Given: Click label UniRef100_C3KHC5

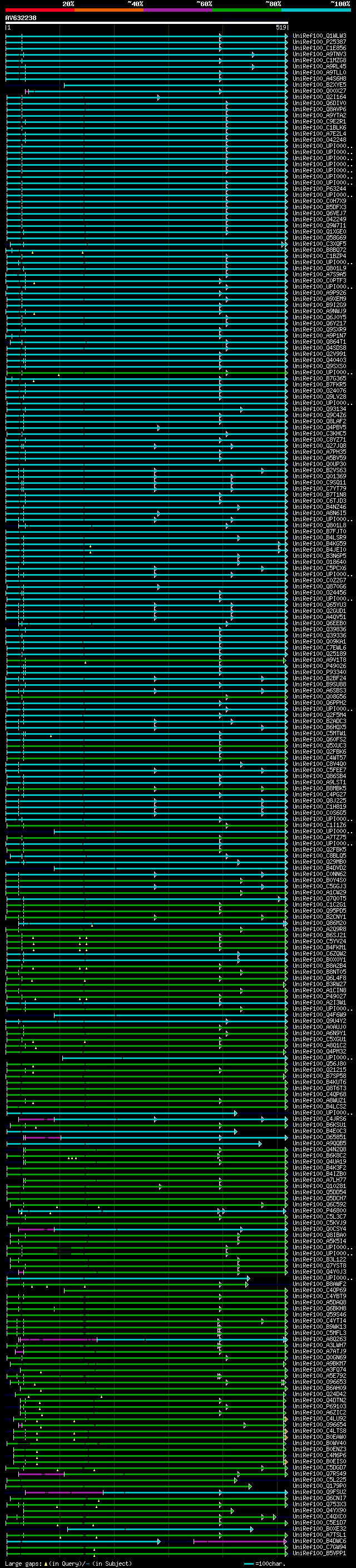Looking at the screenshot, I should [x=319, y=433].
